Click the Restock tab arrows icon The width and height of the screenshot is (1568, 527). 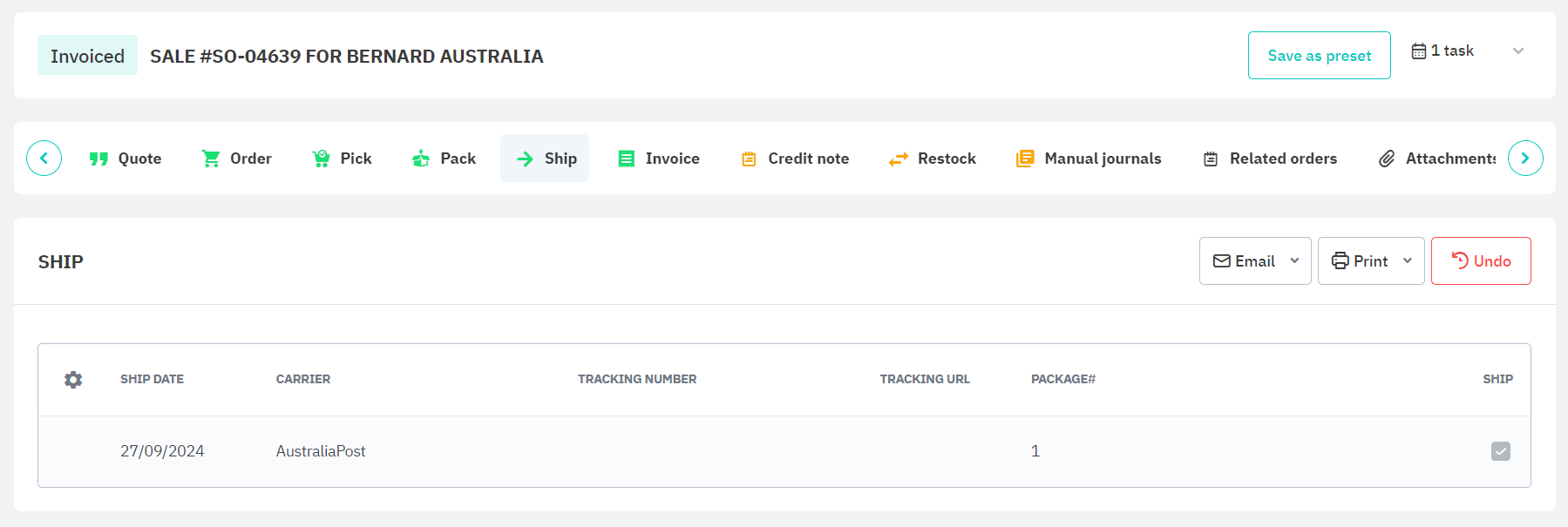coord(898,159)
